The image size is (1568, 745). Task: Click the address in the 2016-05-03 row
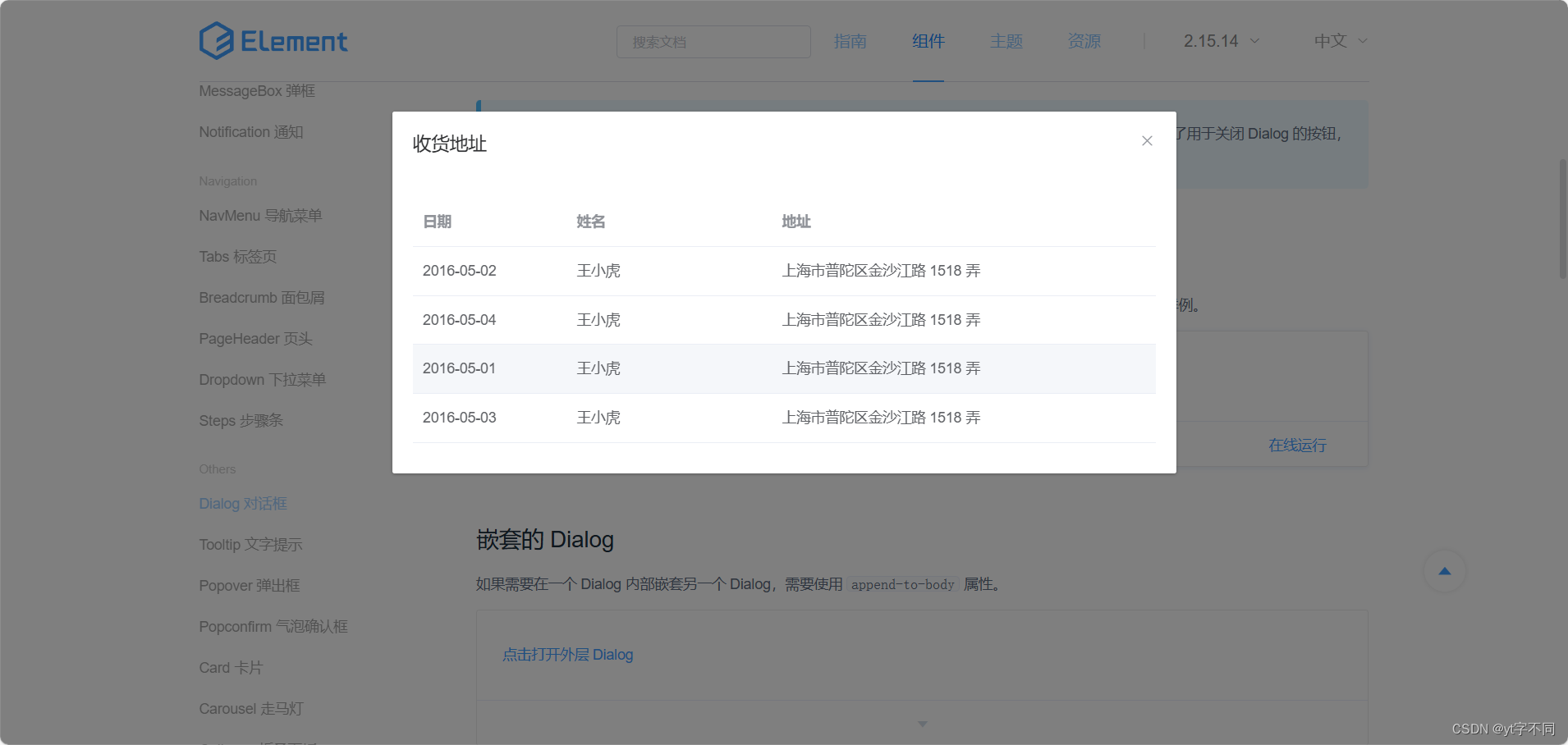881,418
